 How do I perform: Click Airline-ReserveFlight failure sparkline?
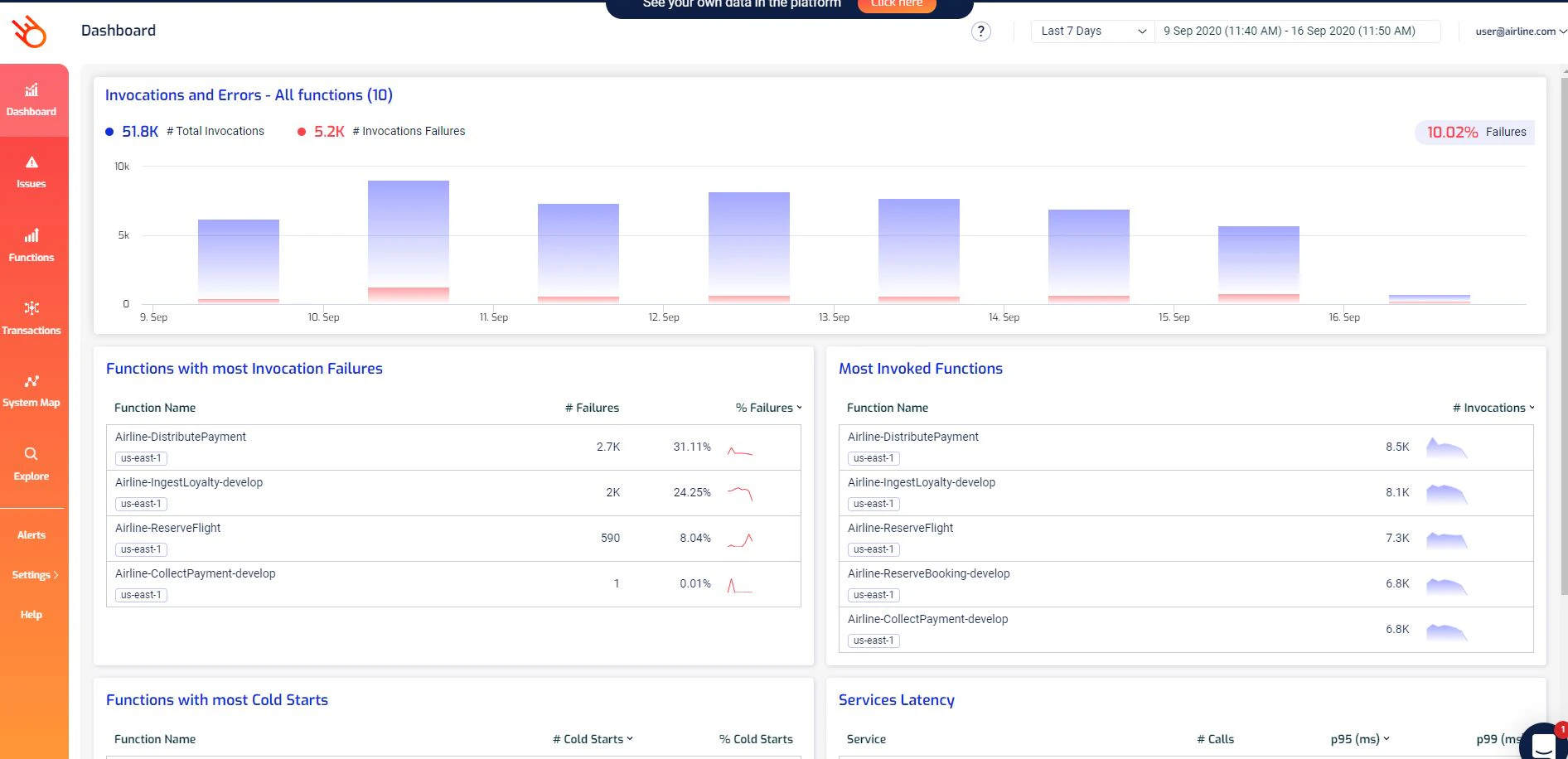pyautogui.click(x=740, y=540)
